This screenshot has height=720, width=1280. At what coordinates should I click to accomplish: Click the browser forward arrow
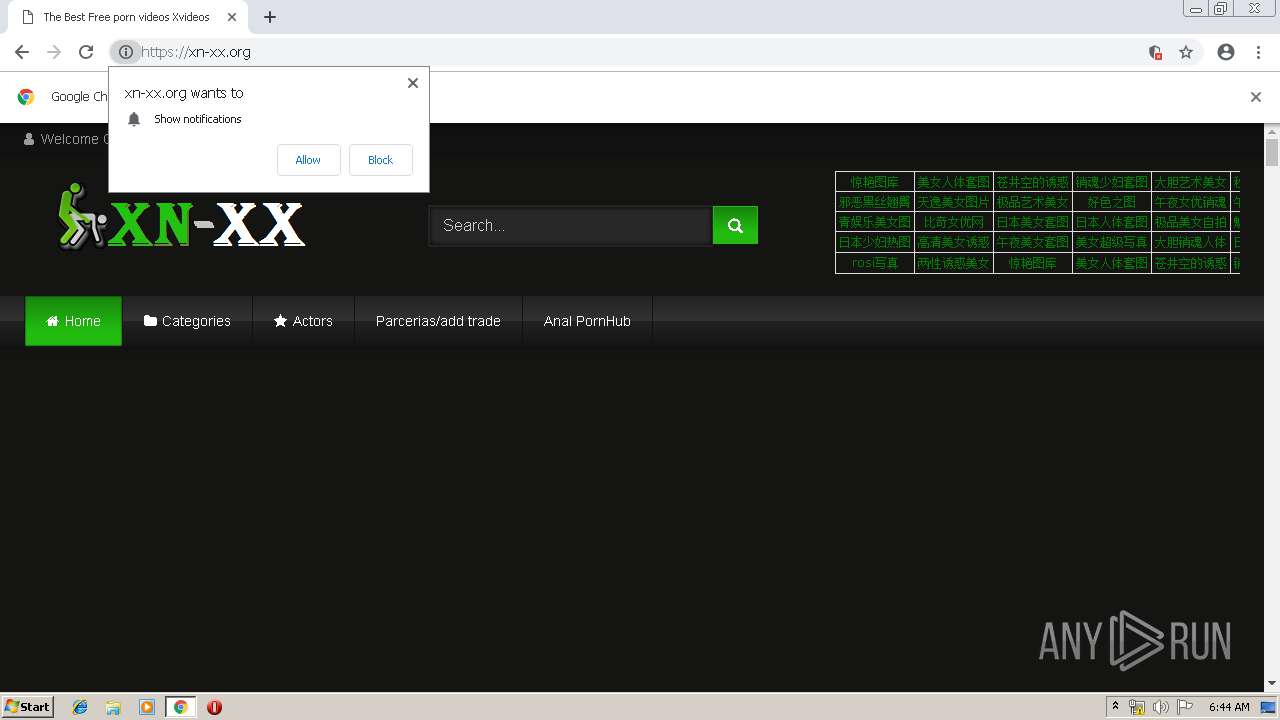pos(54,52)
